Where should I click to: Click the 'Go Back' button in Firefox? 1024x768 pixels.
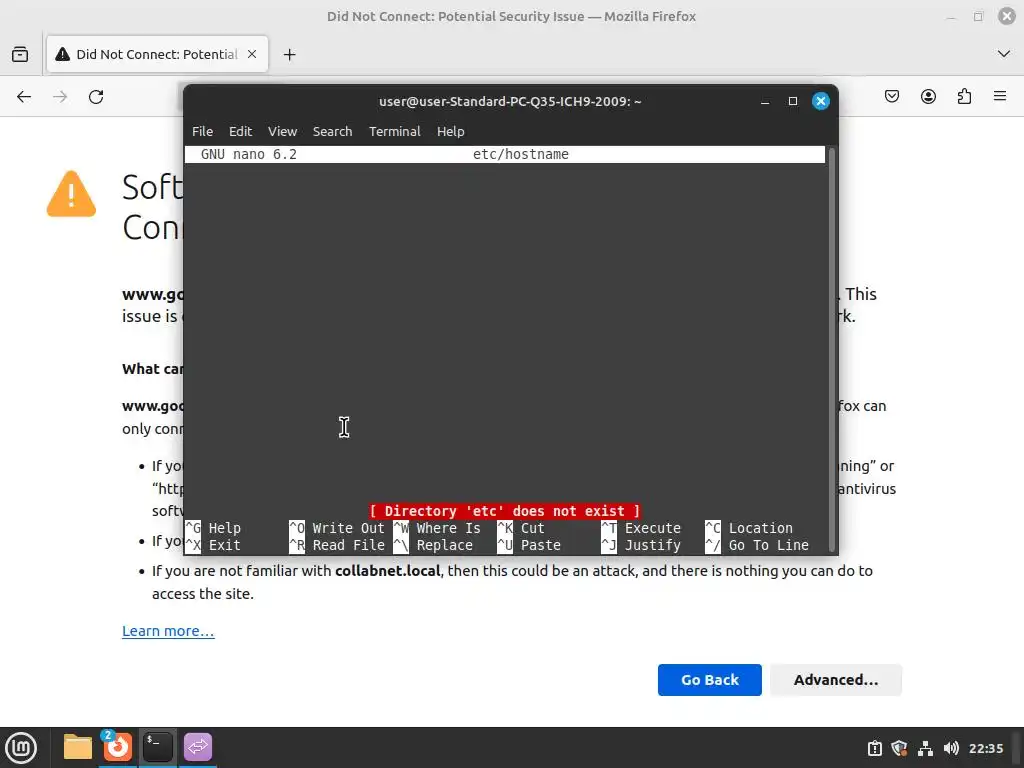(710, 680)
